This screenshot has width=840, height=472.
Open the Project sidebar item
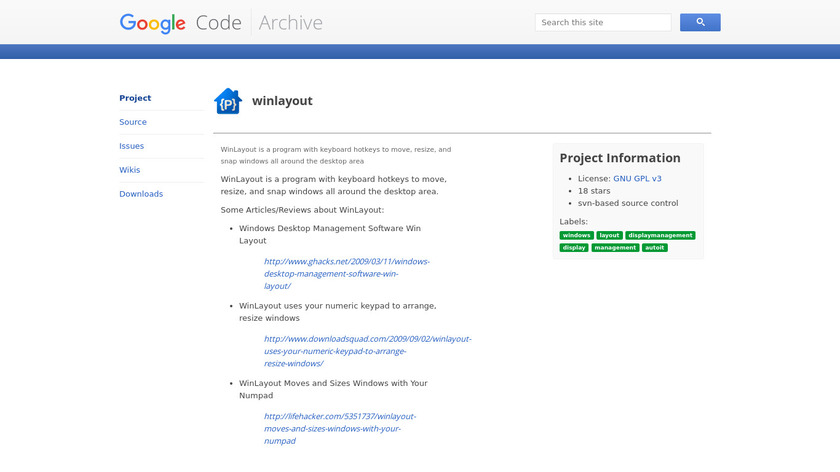[135, 98]
